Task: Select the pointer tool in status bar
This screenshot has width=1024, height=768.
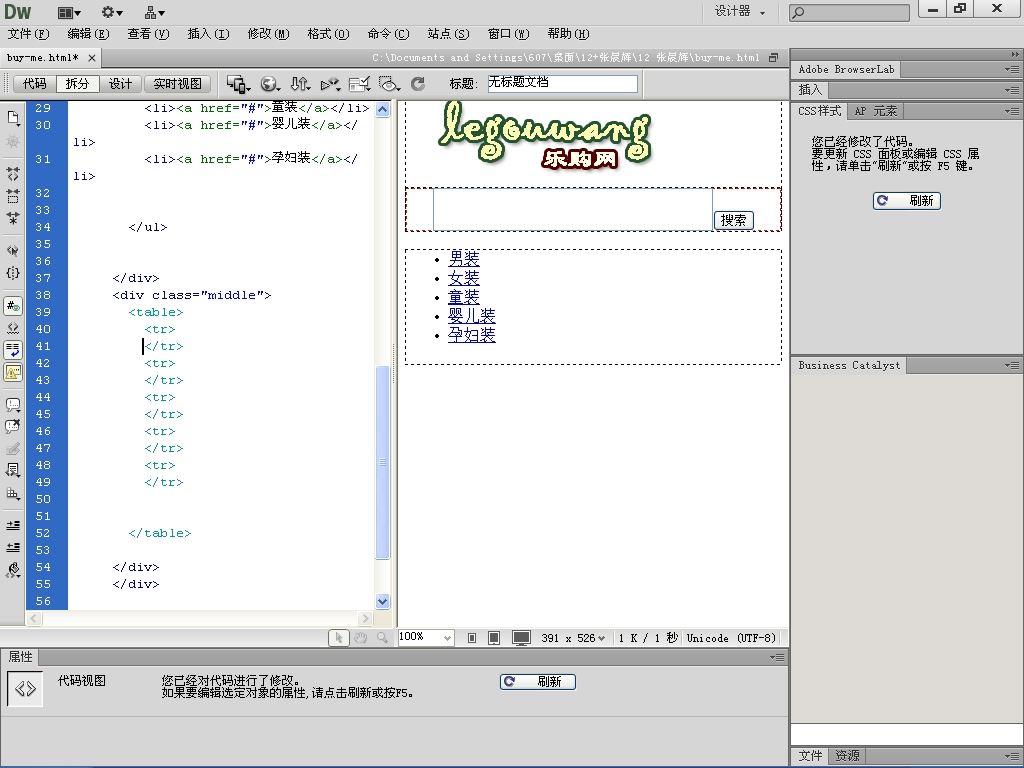Action: point(338,637)
